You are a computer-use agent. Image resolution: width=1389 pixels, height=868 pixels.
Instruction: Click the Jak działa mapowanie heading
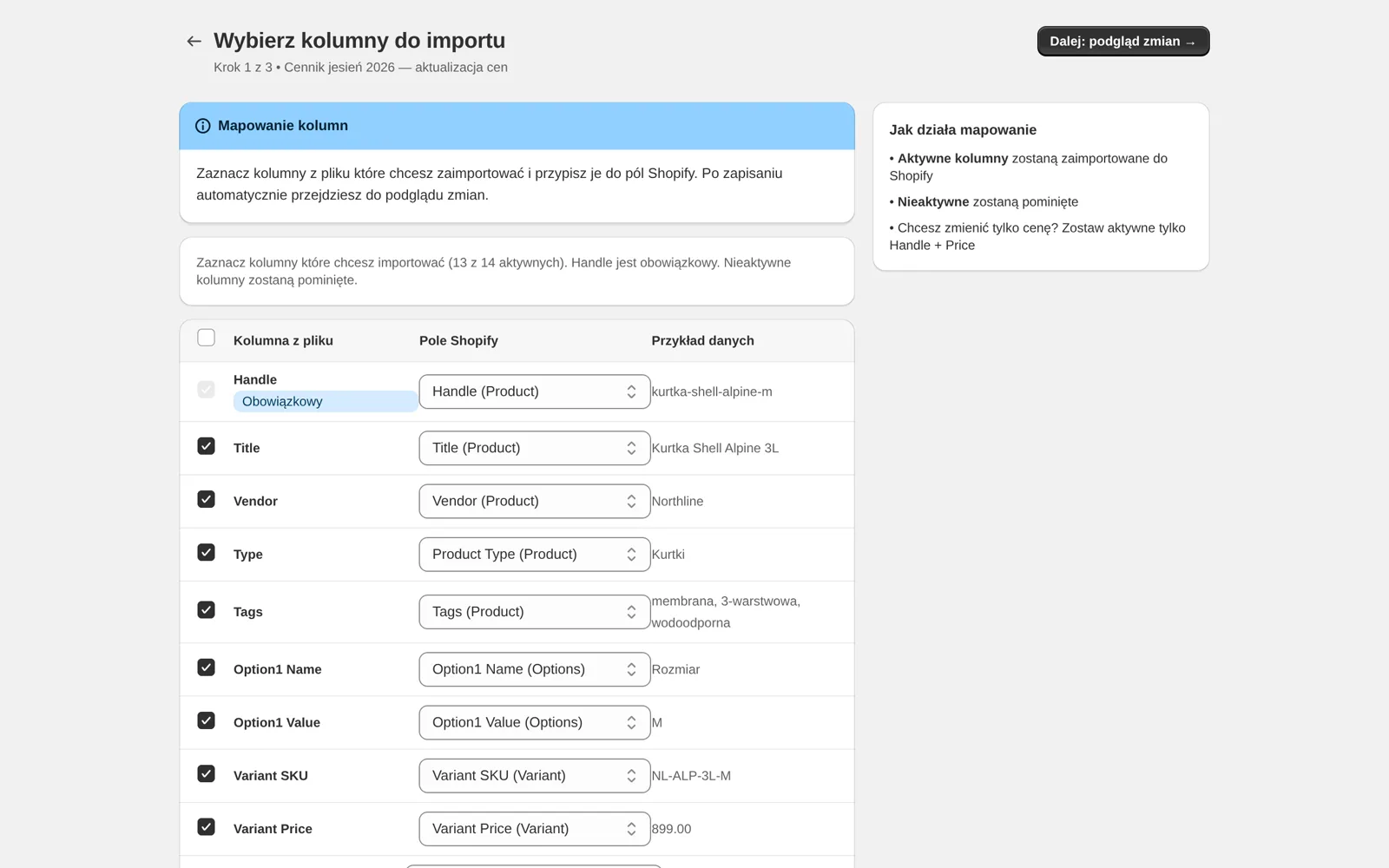pyautogui.click(x=963, y=130)
